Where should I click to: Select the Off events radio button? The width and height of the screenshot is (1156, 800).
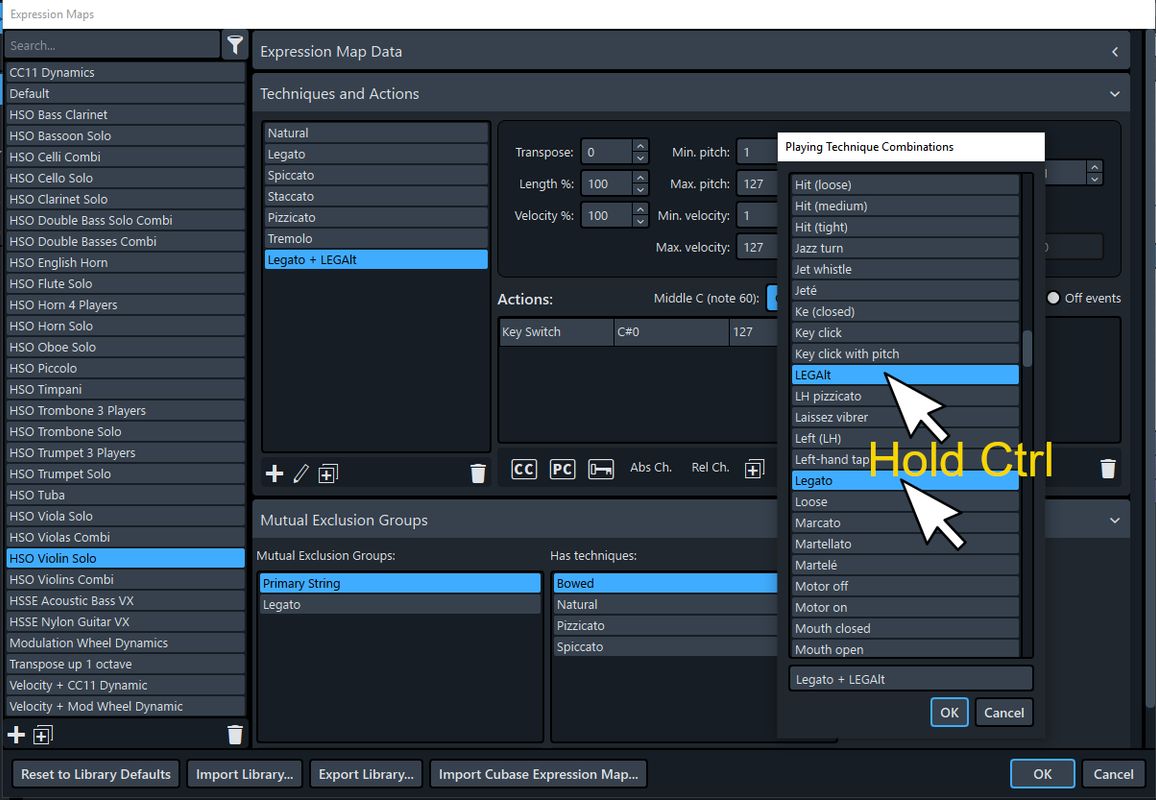tap(1054, 298)
